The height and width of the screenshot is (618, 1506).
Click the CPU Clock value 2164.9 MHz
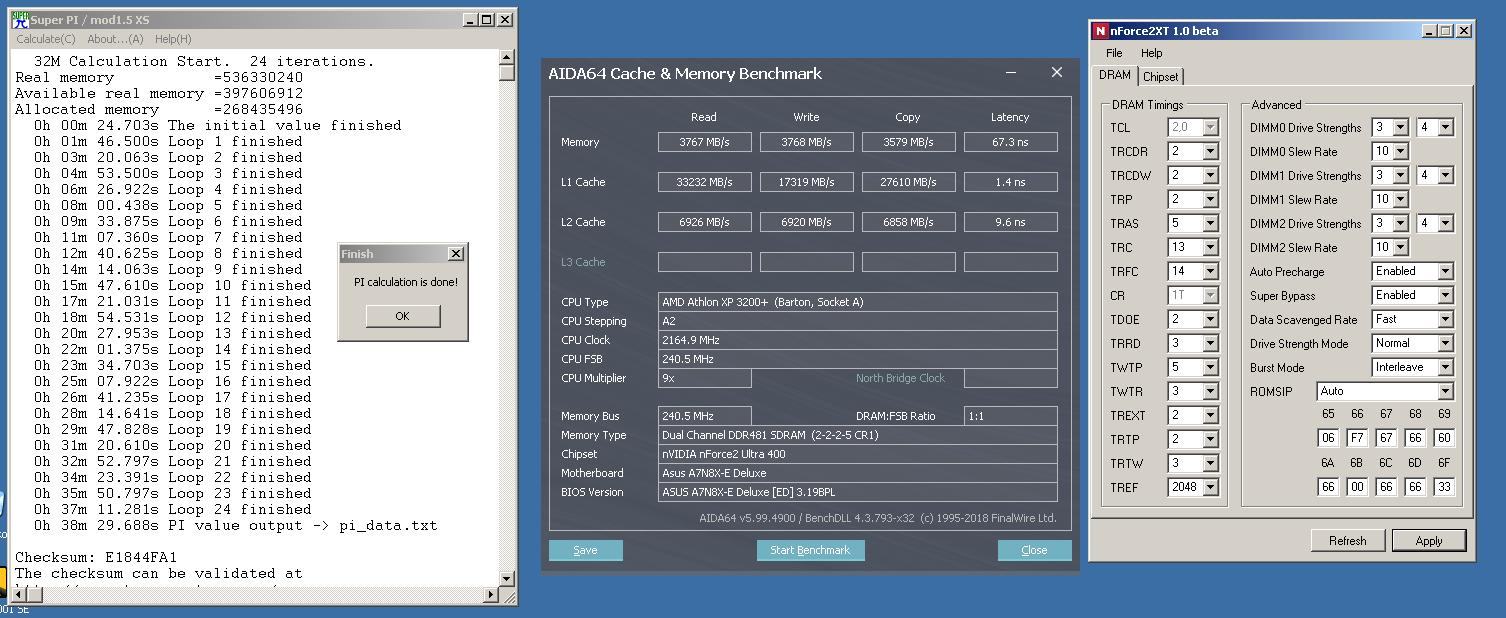(x=857, y=340)
